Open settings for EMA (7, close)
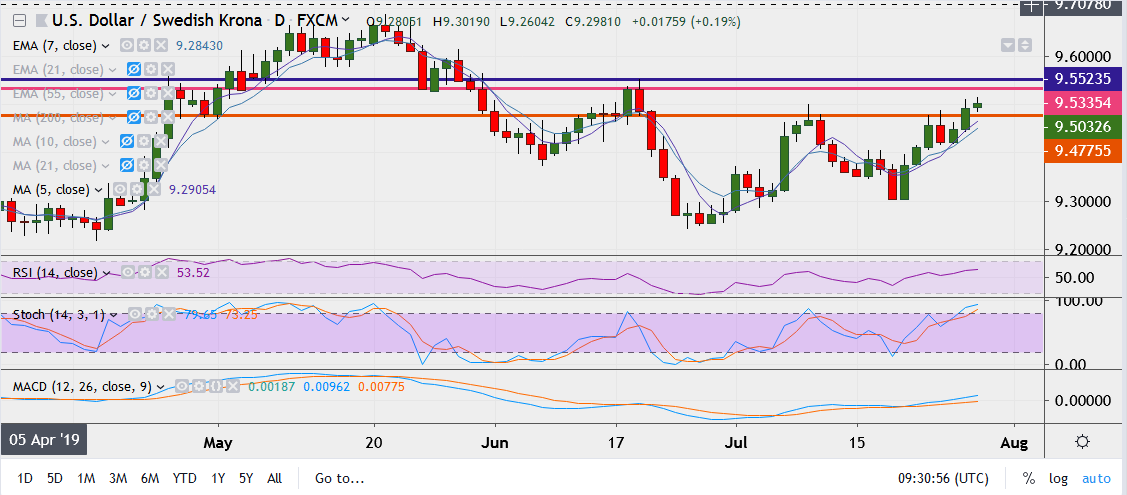 [144, 45]
